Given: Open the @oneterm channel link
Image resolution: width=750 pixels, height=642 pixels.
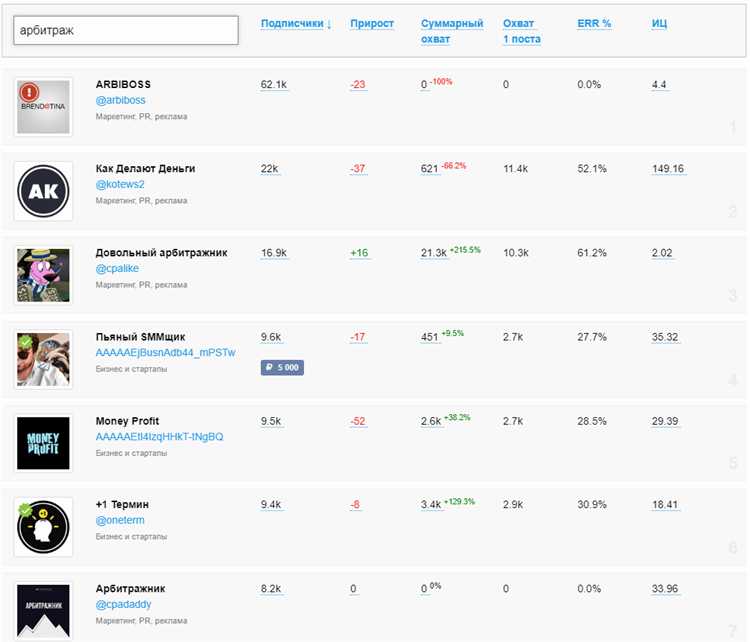Looking at the screenshot, I should click(x=120, y=520).
